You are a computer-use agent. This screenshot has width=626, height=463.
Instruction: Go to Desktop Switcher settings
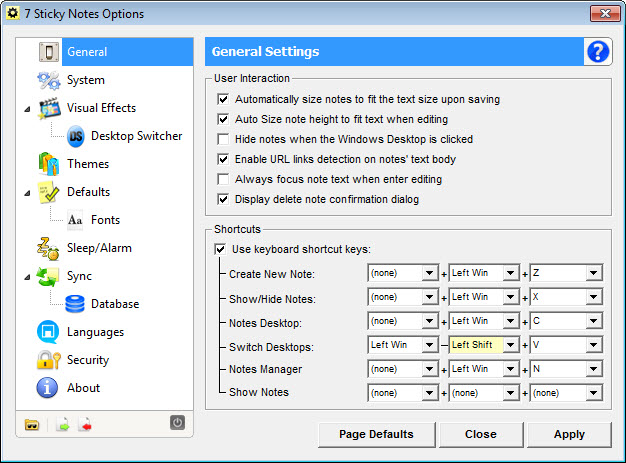[137, 136]
